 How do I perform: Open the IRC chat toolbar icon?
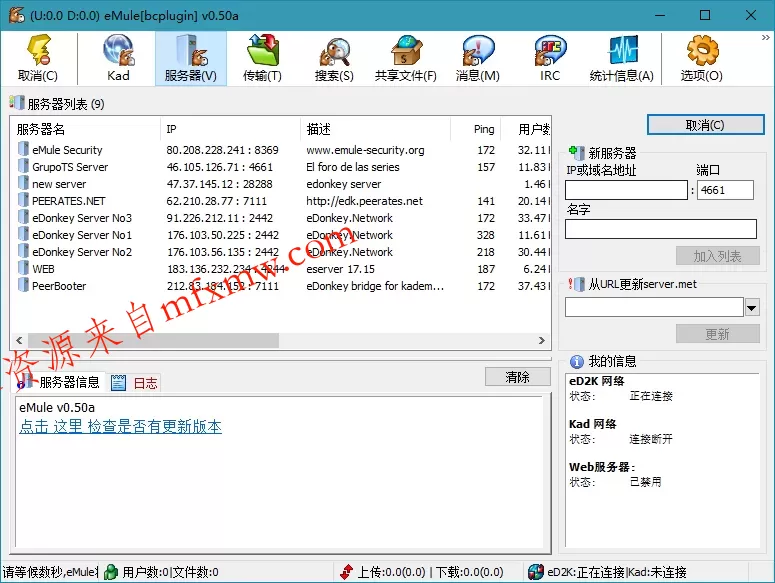(x=550, y=58)
